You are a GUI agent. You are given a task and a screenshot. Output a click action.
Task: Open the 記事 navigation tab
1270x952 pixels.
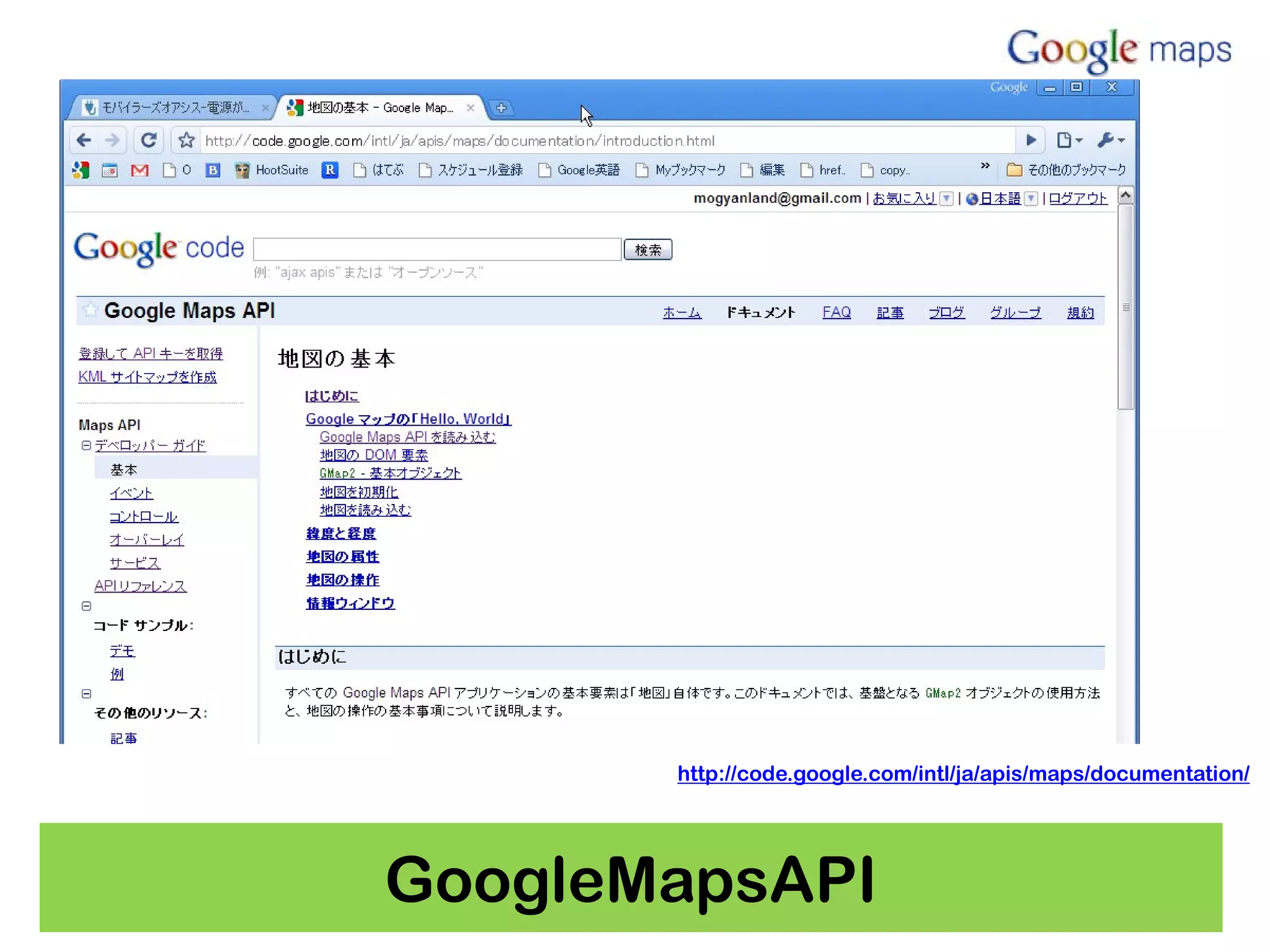(x=890, y=312)
